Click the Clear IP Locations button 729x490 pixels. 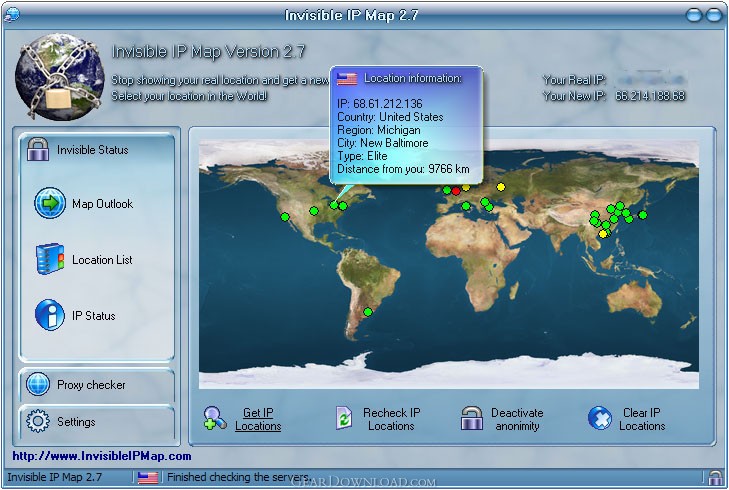click(642, 419)
